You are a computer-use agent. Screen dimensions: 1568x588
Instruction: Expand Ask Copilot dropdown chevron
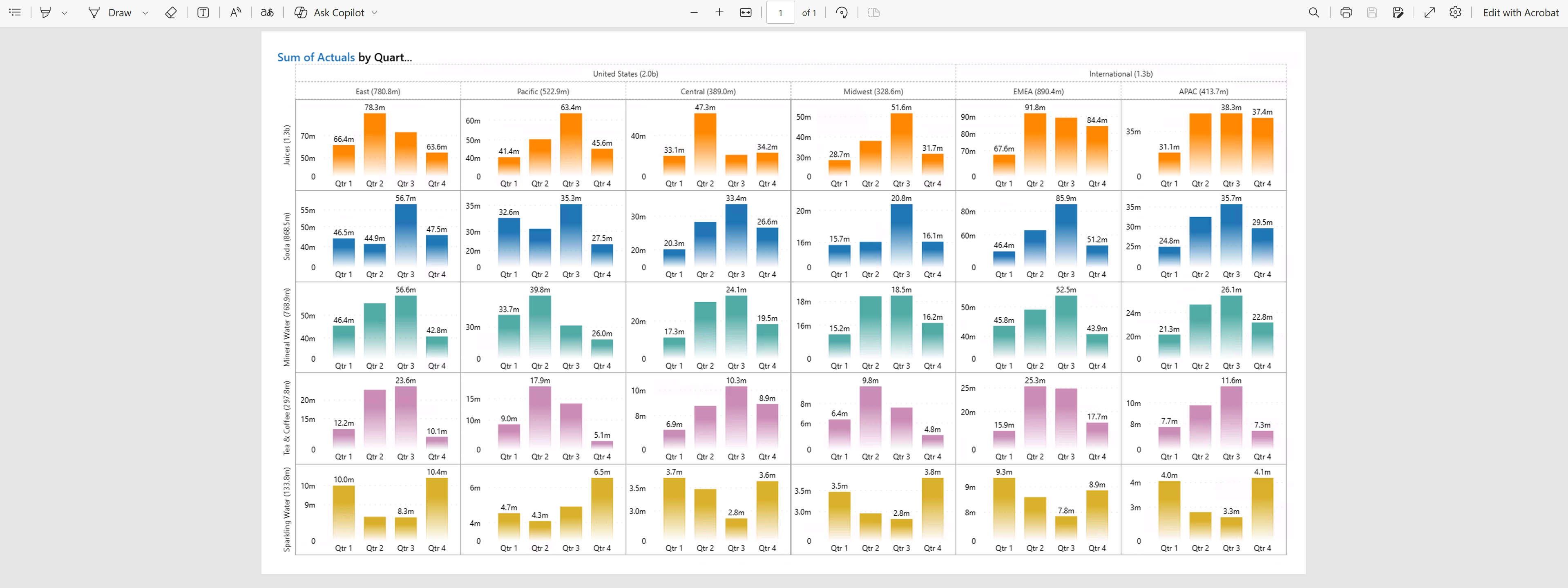point(374,13)
